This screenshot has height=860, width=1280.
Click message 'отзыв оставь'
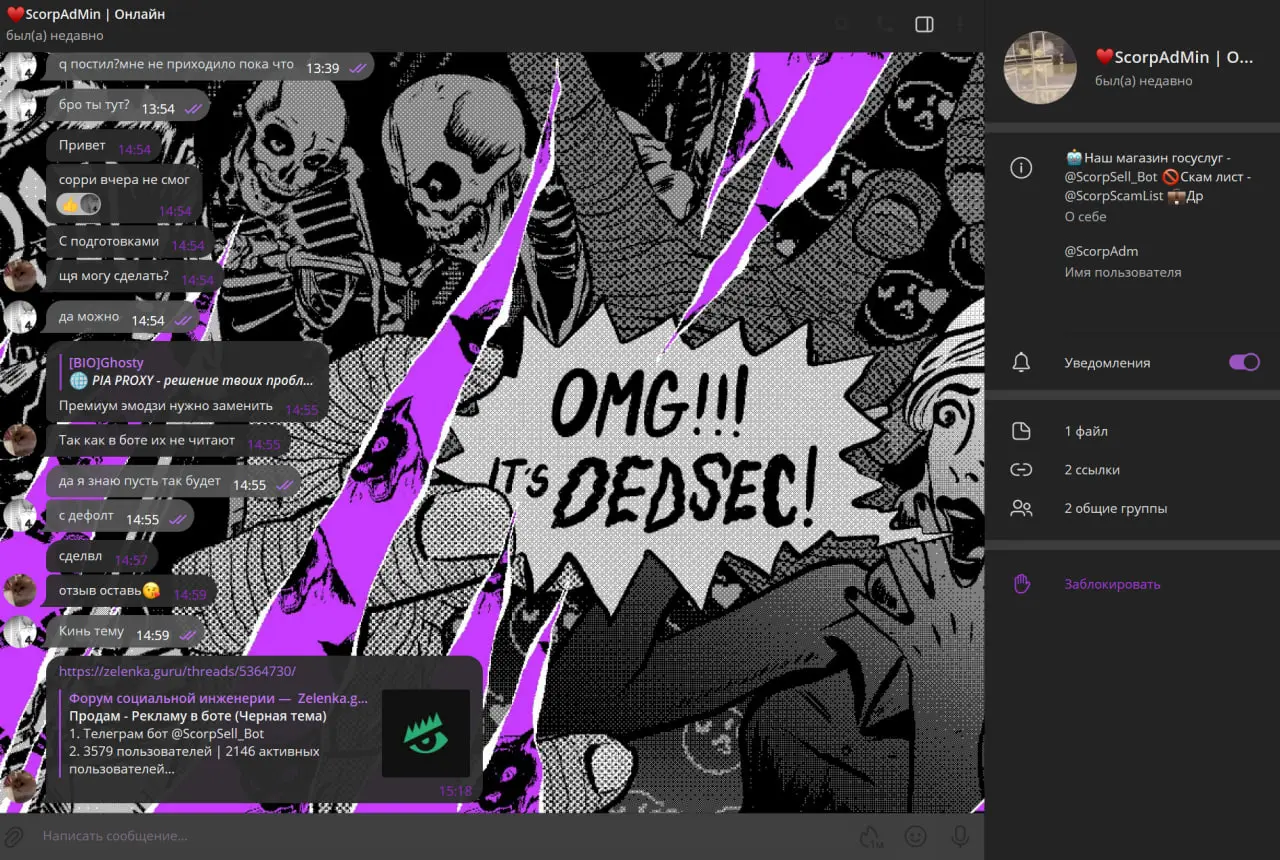130,590
